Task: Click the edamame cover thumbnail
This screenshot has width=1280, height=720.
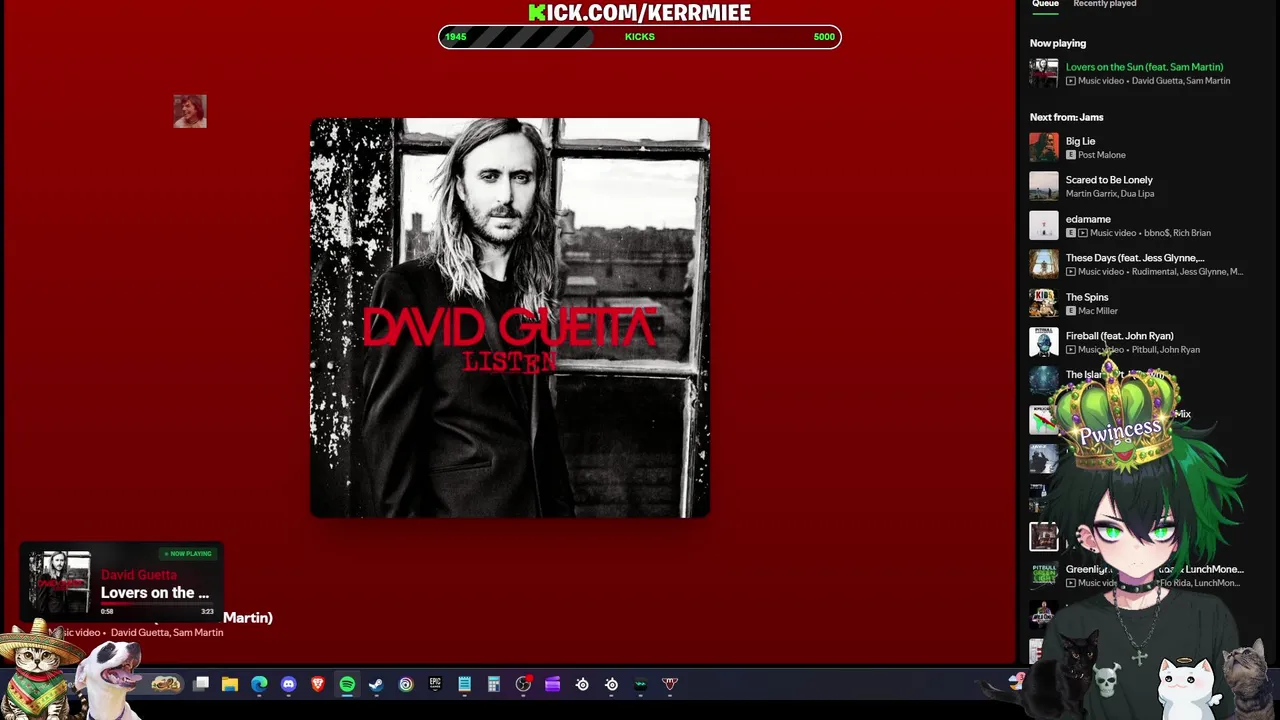Action: (1044, 226)
